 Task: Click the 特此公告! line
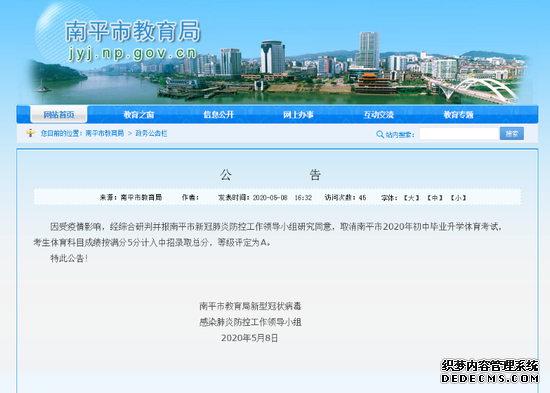click(x=69, y=259)
